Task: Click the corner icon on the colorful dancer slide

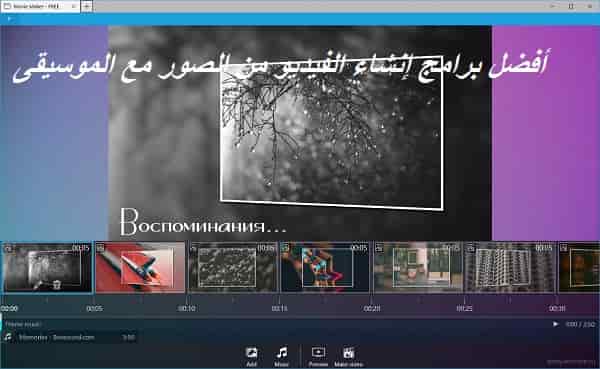Action: 285,248
